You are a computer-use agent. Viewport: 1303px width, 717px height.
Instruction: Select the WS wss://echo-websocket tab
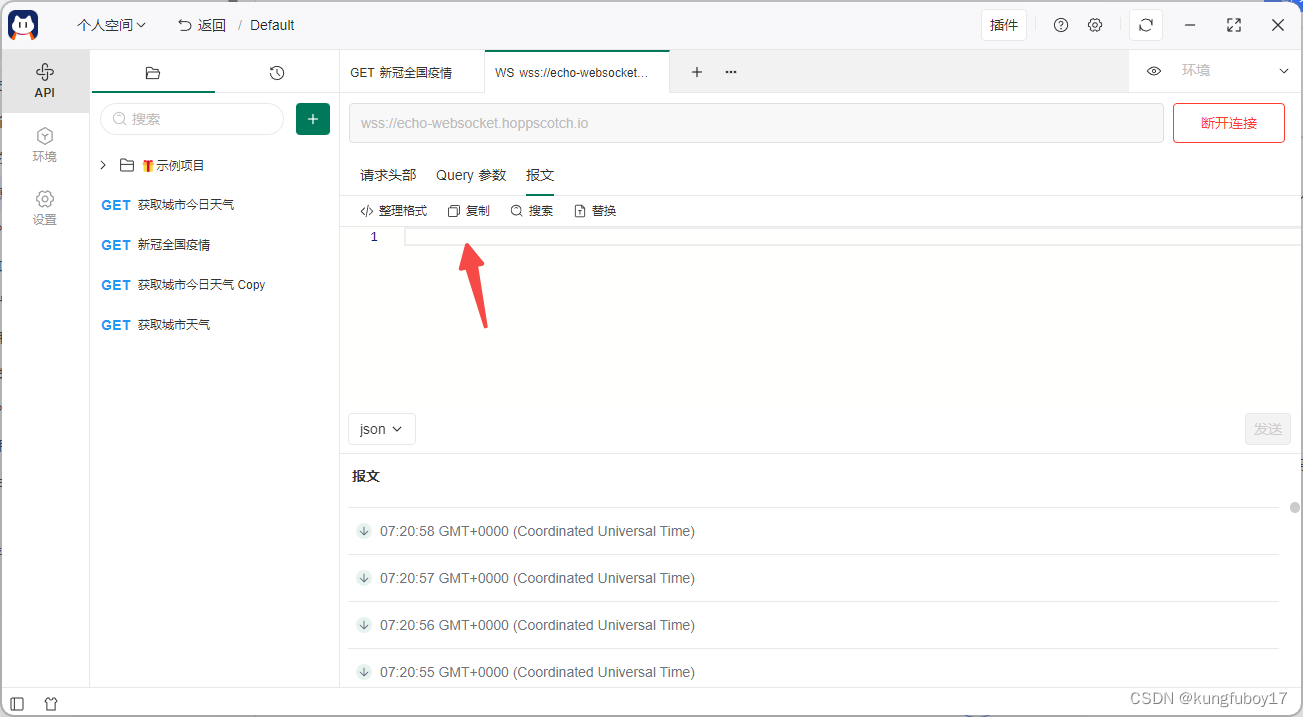click(x=577, y=72)
